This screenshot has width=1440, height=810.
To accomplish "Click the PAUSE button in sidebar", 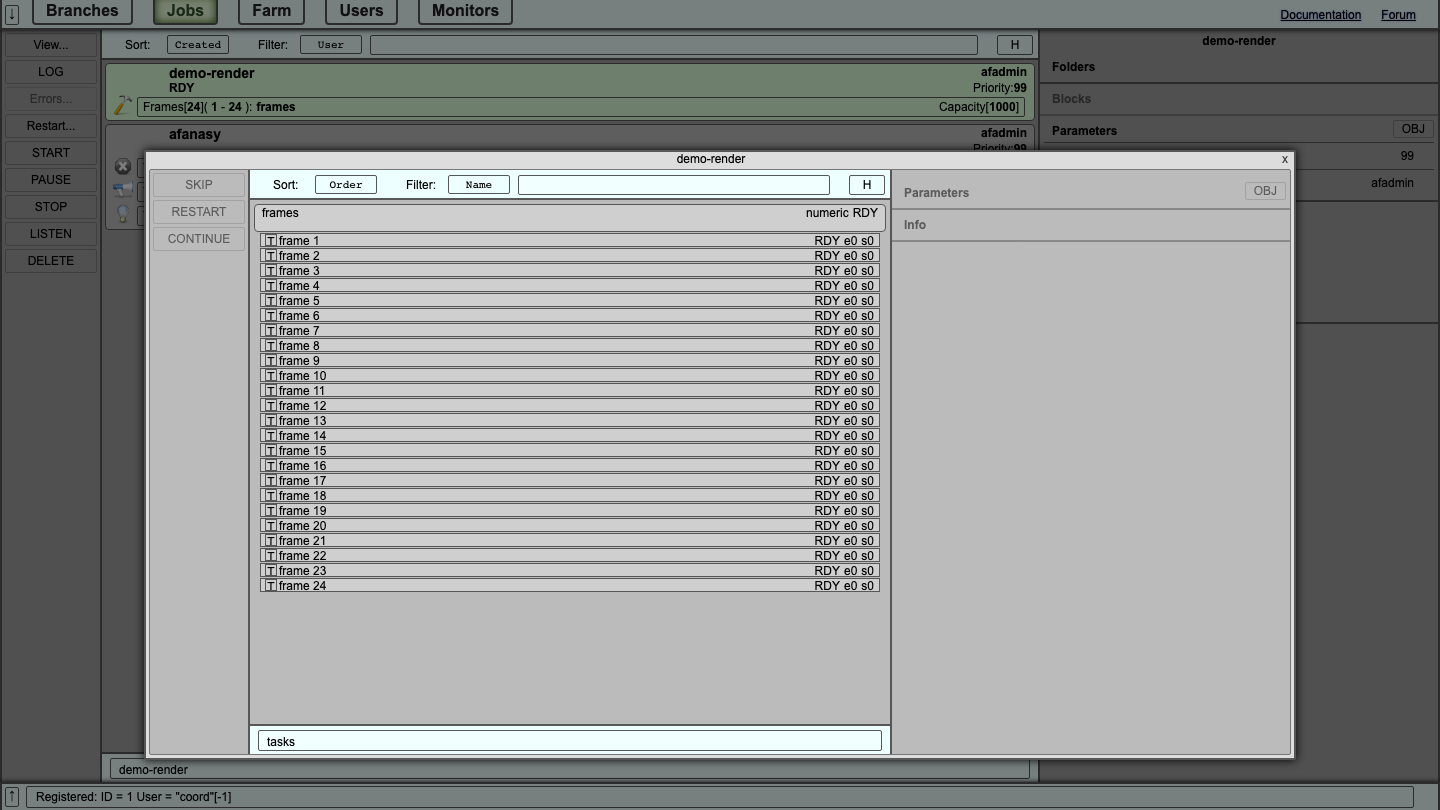I will click(x=51, y=180).
